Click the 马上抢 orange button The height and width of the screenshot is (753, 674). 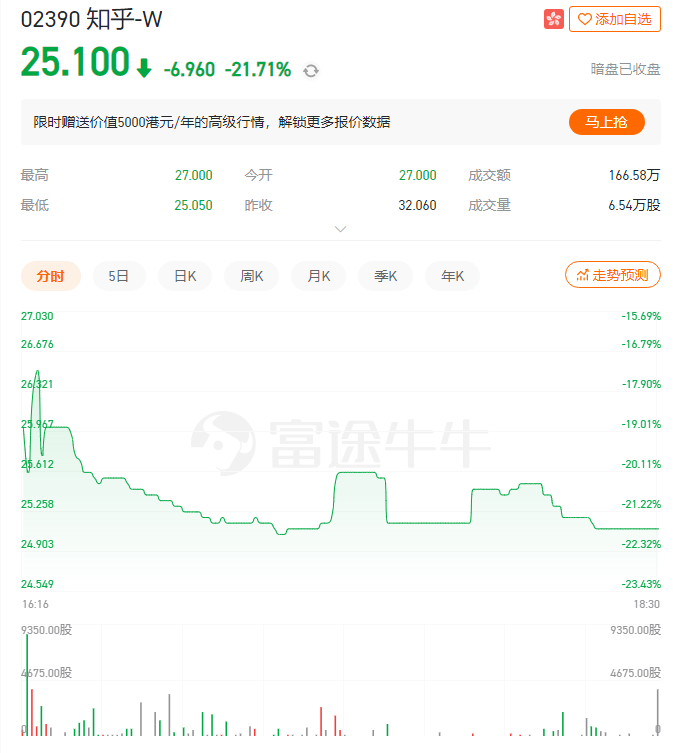click(x=606, y=122)
